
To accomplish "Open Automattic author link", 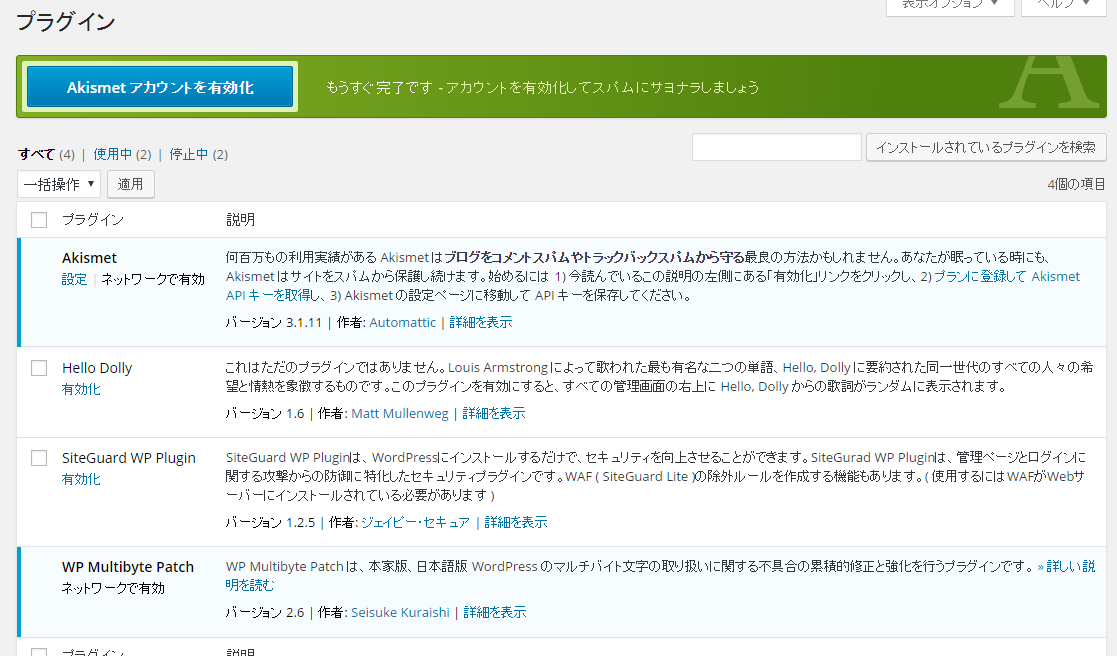I will click(402, 322).
